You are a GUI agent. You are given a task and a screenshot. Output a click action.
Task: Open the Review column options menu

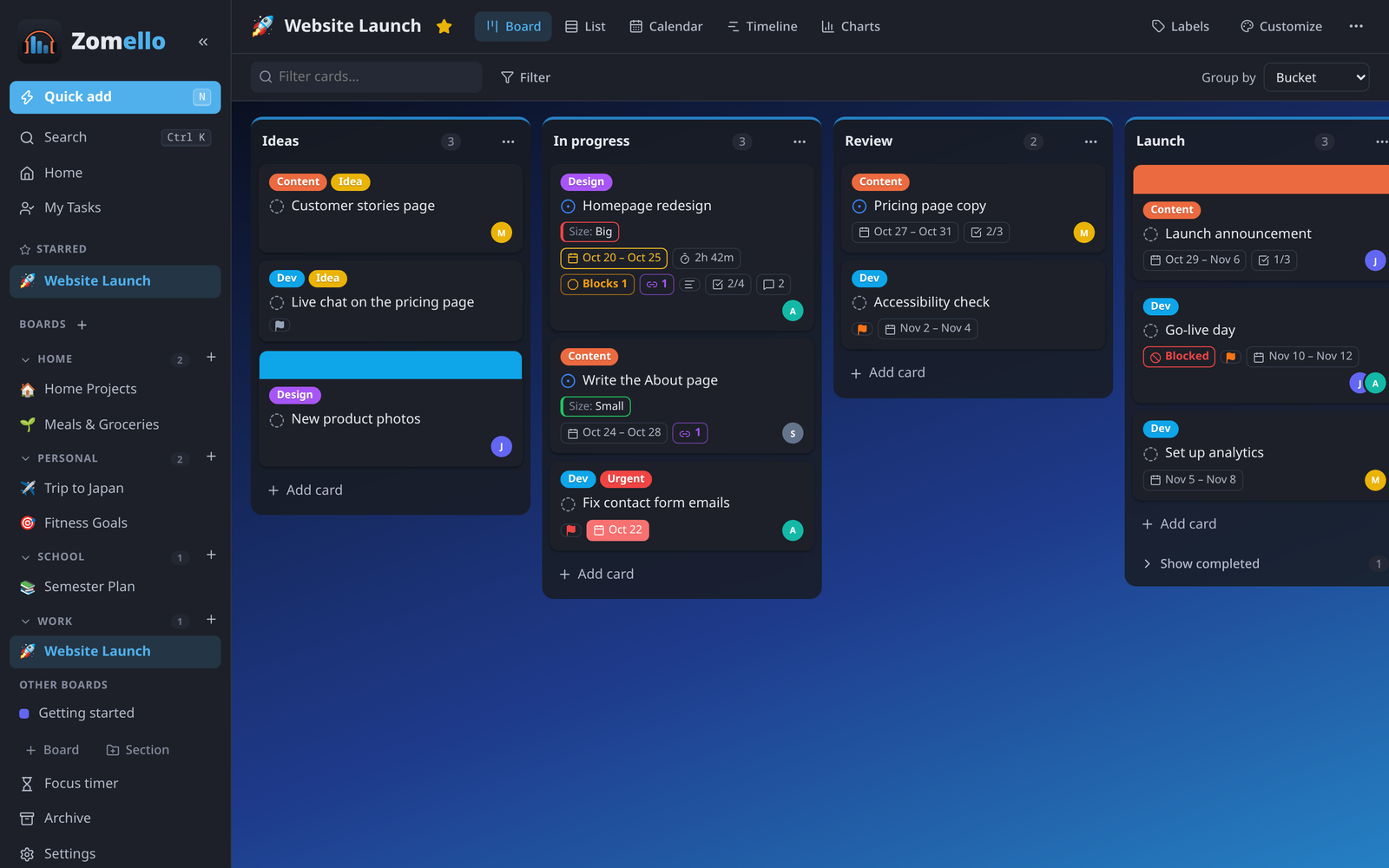1090,141
